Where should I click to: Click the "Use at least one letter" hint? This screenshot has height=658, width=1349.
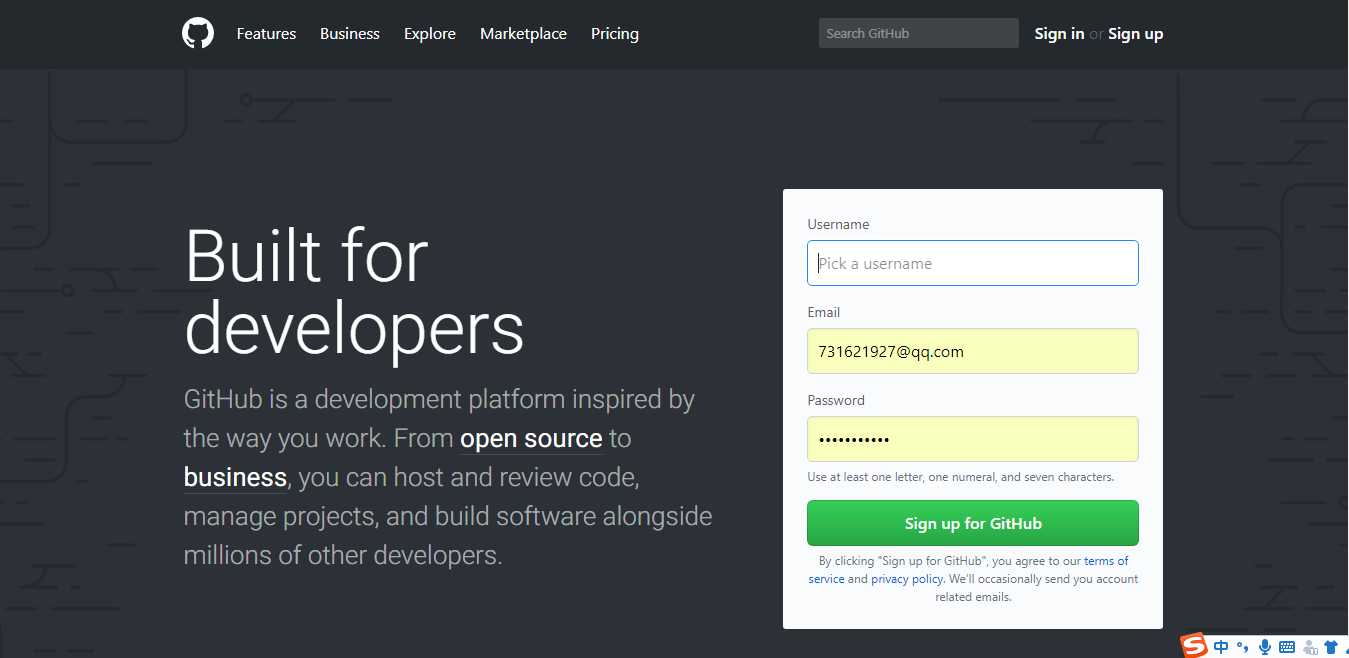point(961,477)
